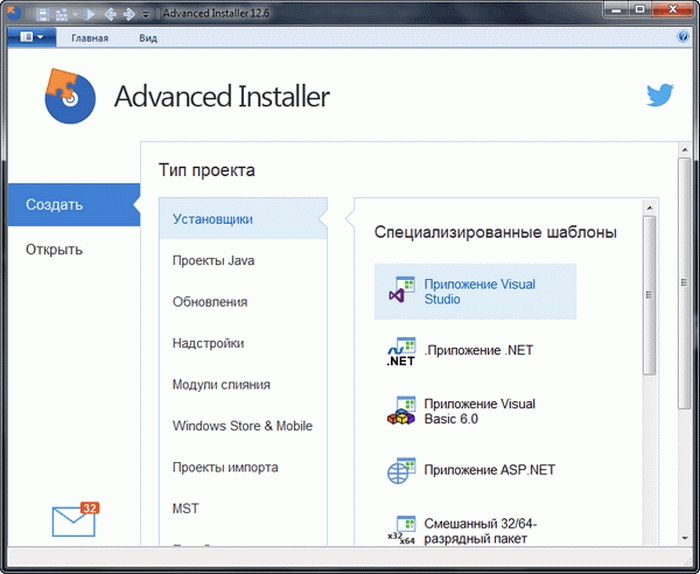Open the mail envelope with 32 notifications
This screenshot has width=700, height=574.
click(73, 521)
